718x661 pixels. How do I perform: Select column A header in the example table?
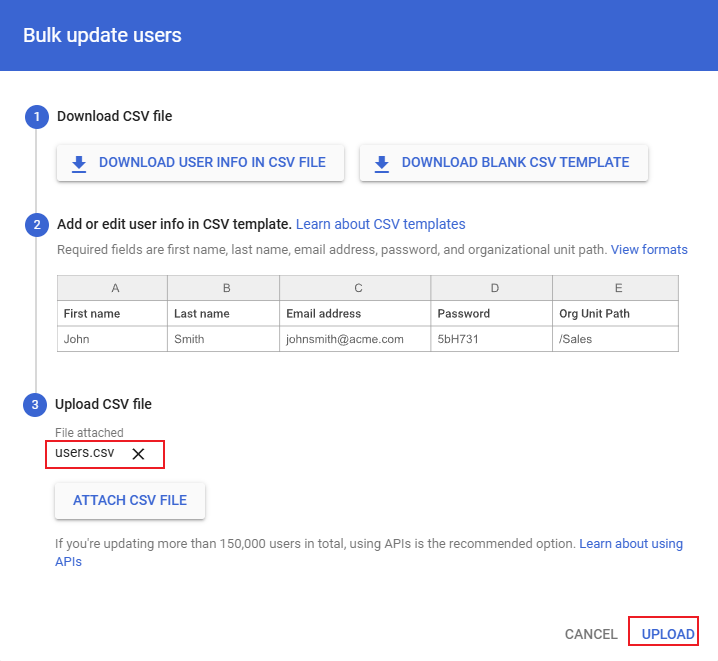pyautogui.click(x=115, y=288)
